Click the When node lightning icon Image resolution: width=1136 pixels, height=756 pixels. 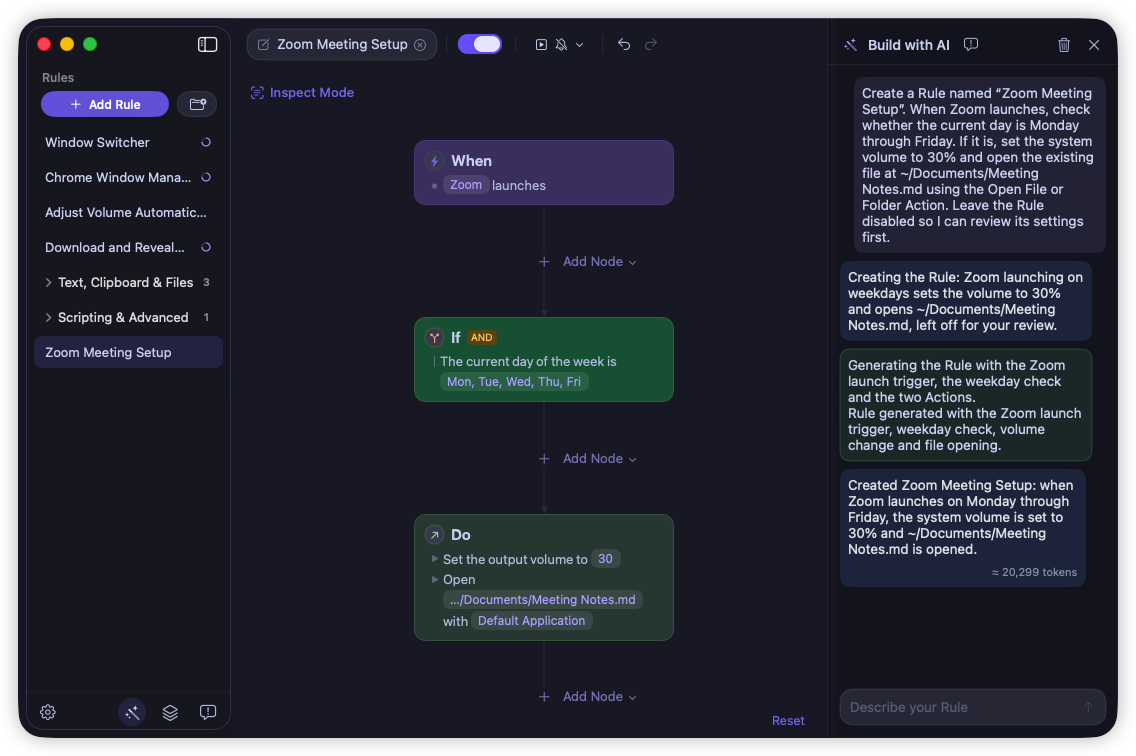[435, 161]
